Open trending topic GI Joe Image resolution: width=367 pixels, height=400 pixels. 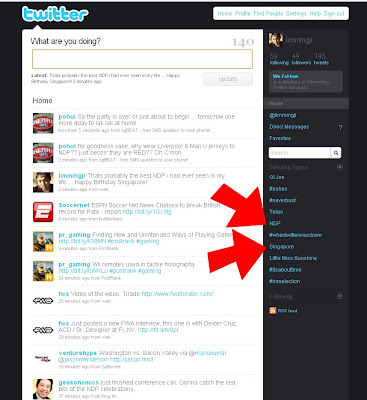tap(277, 177)
